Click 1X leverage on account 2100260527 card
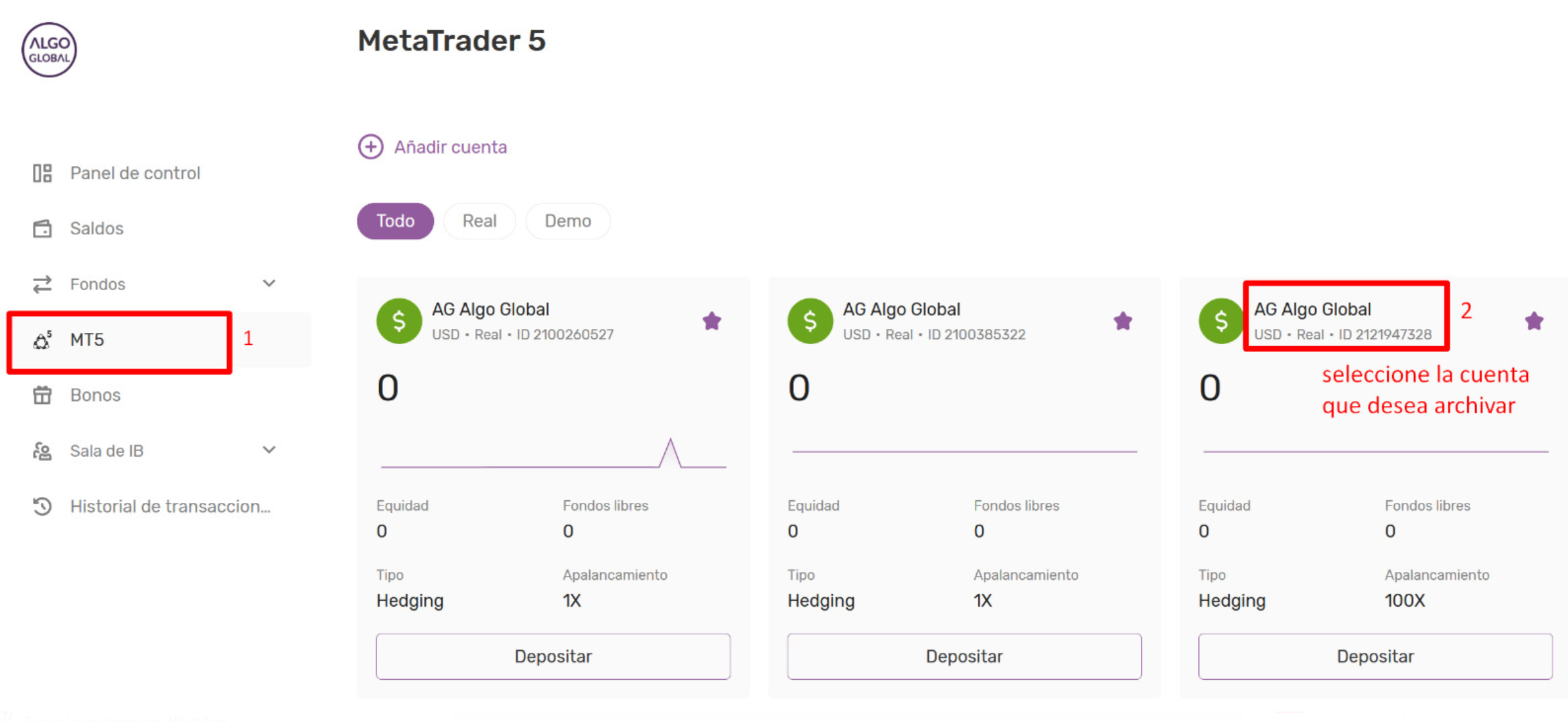Screen dimensions: 1568x722 (x=572, y=601)
